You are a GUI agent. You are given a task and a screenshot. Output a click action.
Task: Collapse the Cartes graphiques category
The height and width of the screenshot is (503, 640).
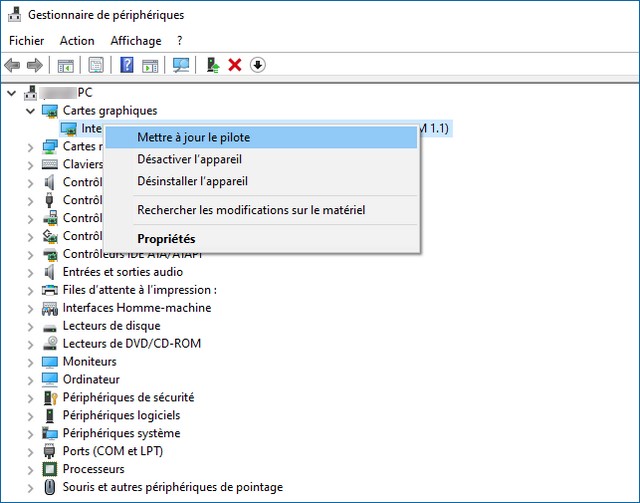pos(29,110)
